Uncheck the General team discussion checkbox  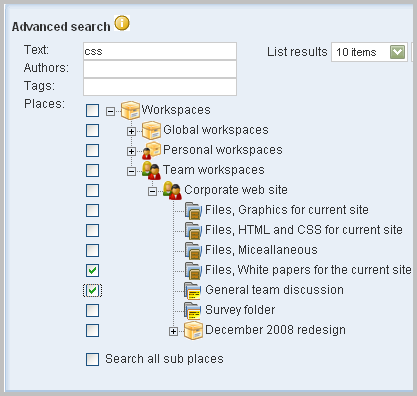pyautogui.click(x=92, y=290)
